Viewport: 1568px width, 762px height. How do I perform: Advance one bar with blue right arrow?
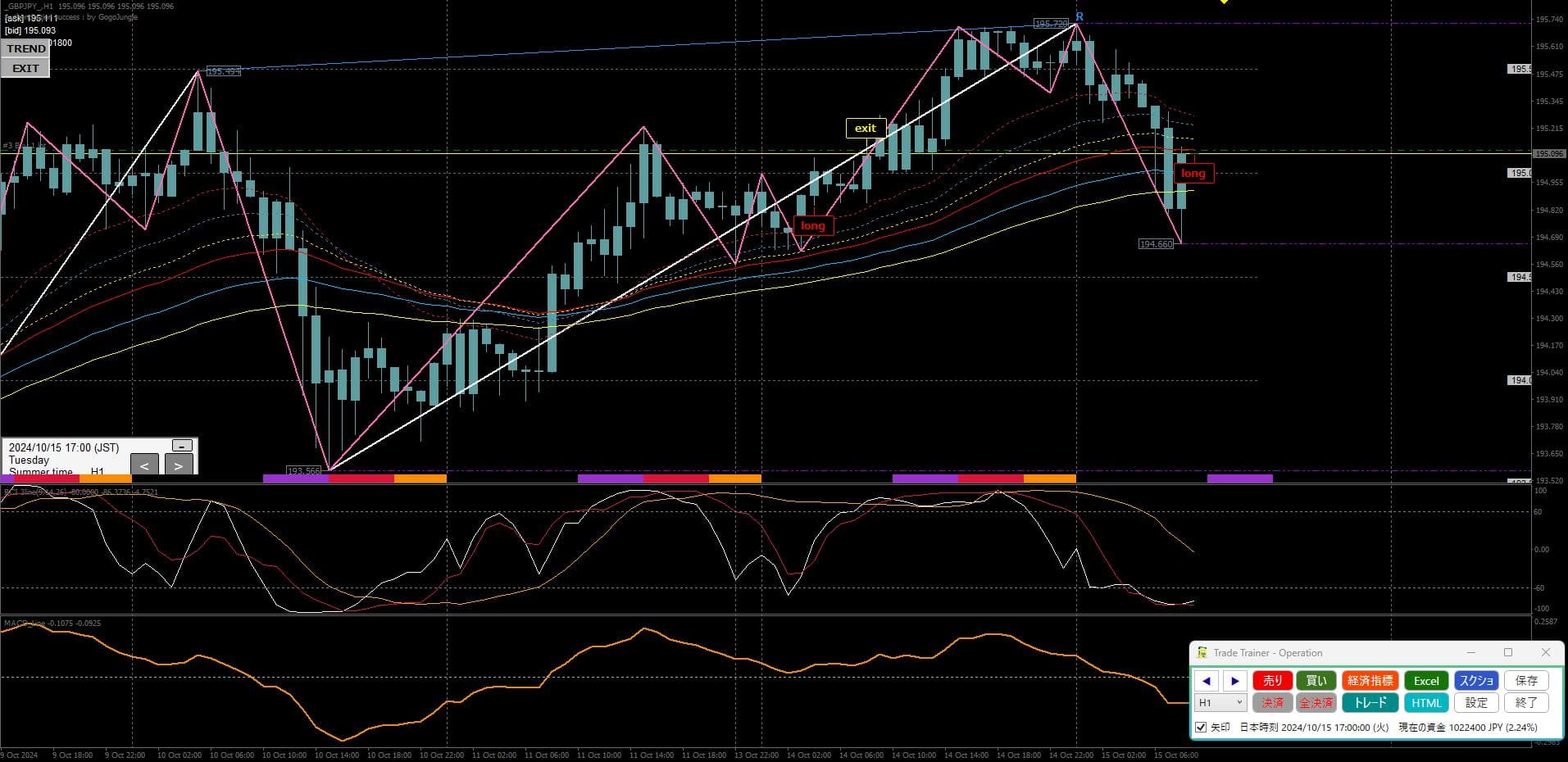(x=1234, y=681)
